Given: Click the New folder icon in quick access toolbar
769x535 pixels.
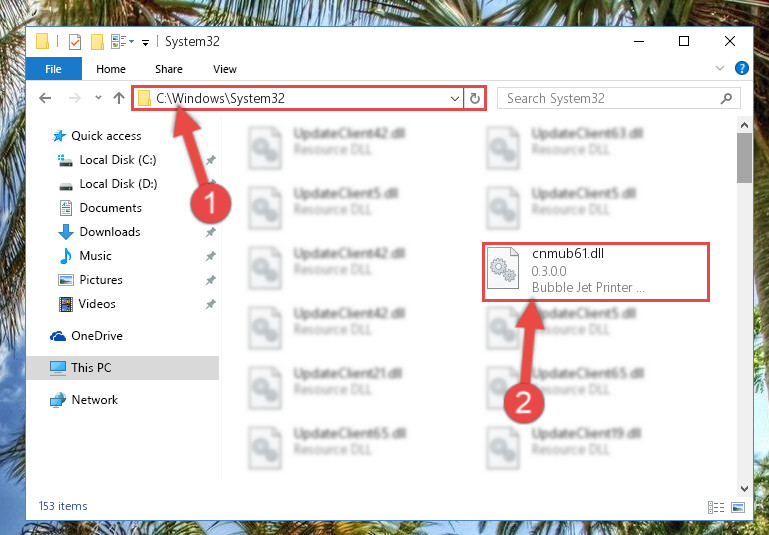Looking at the screenshot, I should click(98, 42).
